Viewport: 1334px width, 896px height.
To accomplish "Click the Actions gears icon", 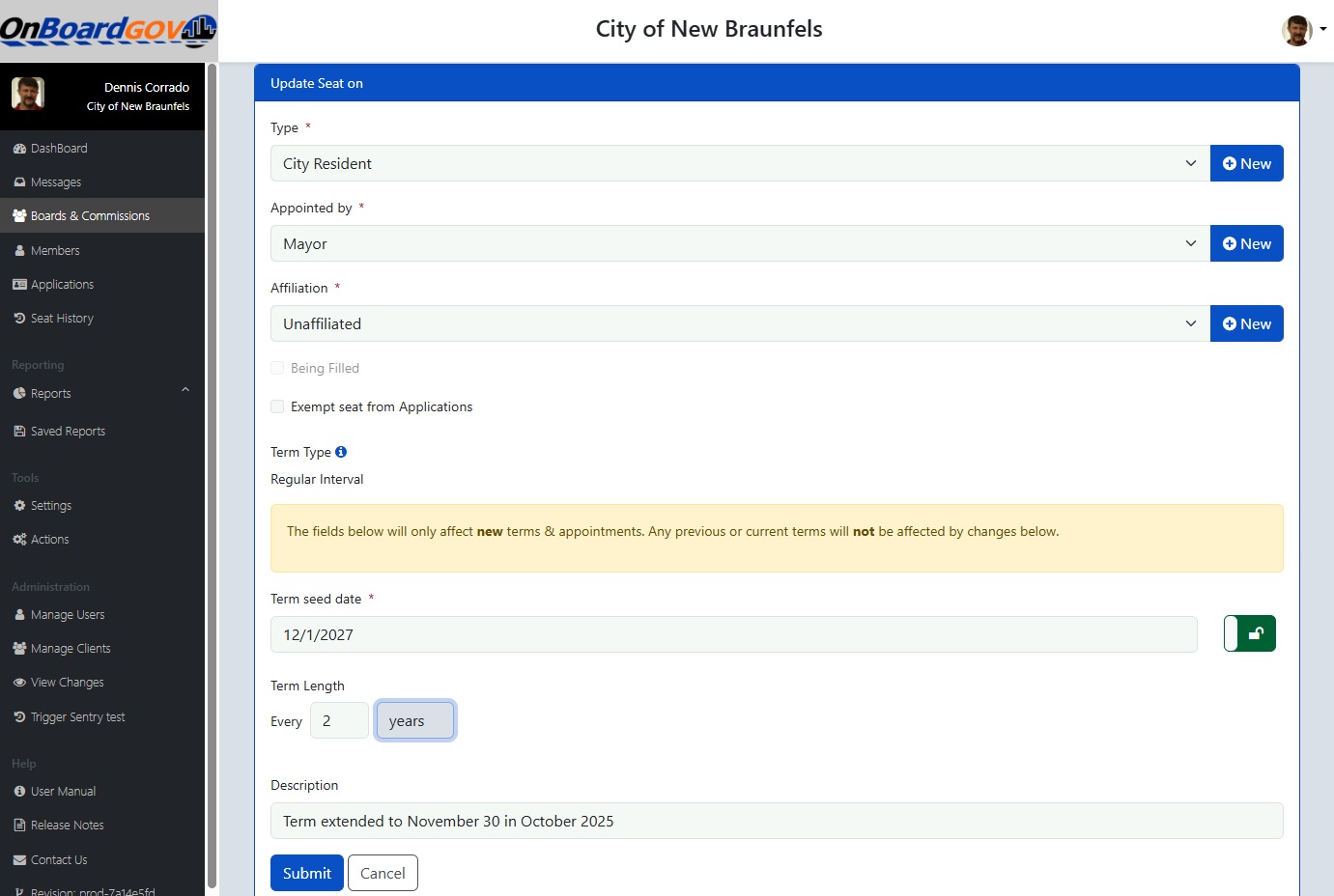I will point(19,540).
